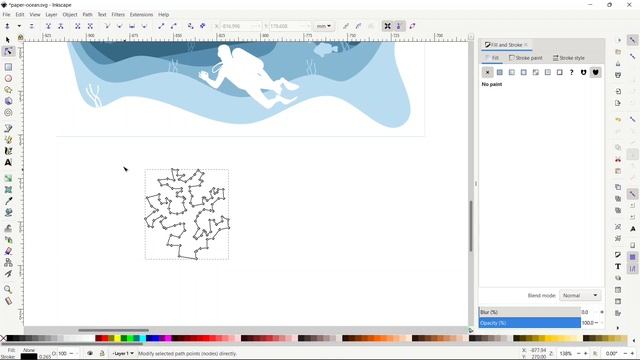Viewport: 640px width, 360px height.
Task: Select the Calligraphy tool
Action: click(x=8, y=151)
